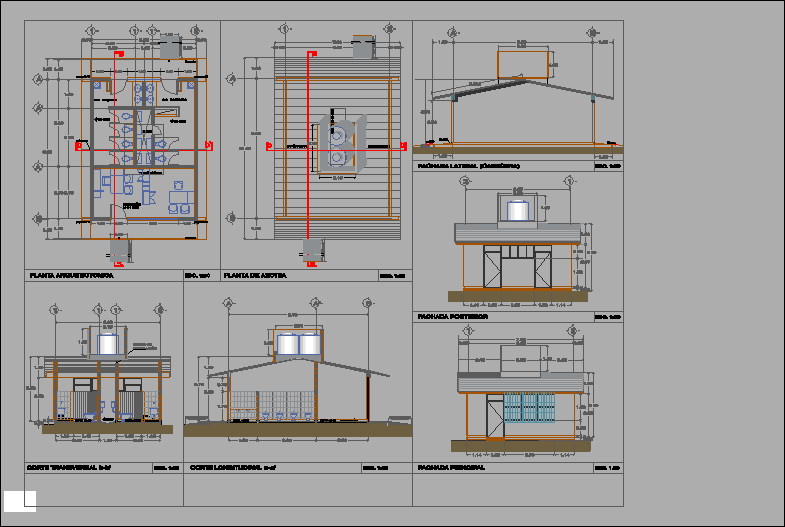Select the water tank in Fachada Posterior

tap(517, 211)
